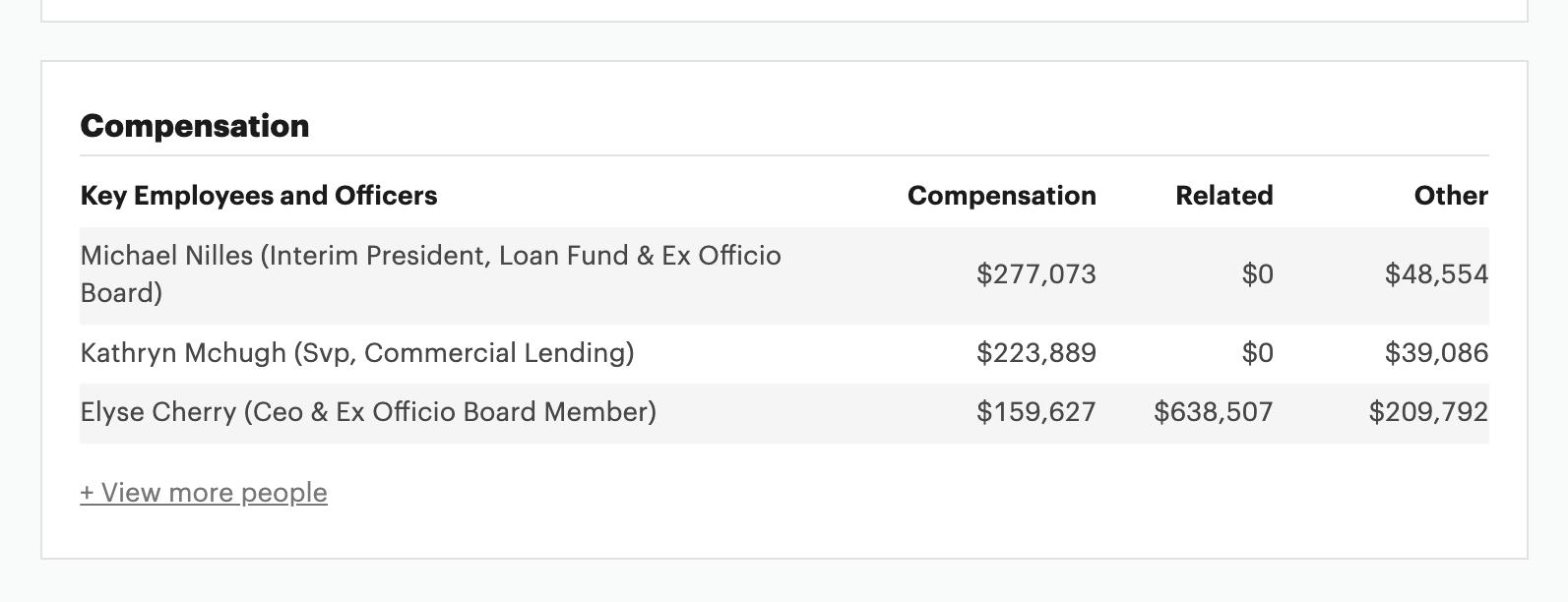Select Elyse Cherry's name entry
The height and width of the screenshot is (602, 1568).
point(368,412)
